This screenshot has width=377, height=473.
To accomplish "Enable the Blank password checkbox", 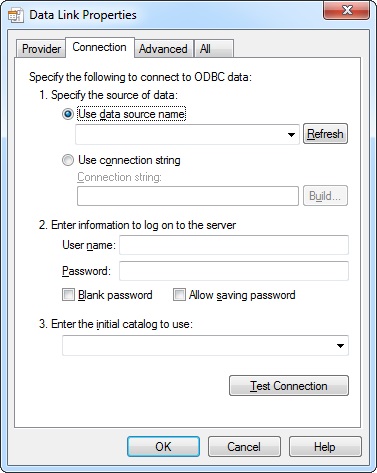I will tap(68, 295).
